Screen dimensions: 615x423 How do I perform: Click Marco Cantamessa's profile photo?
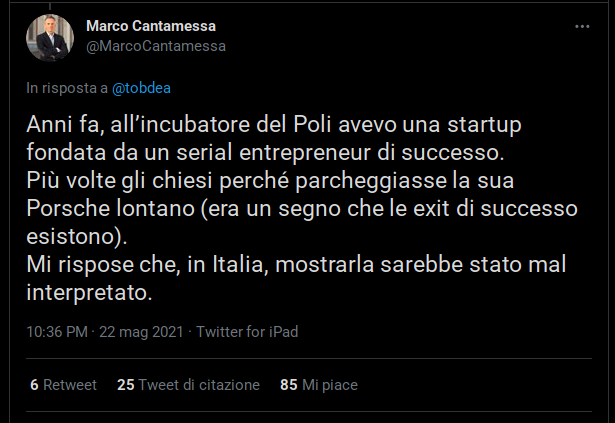click(x=50, y=39)
